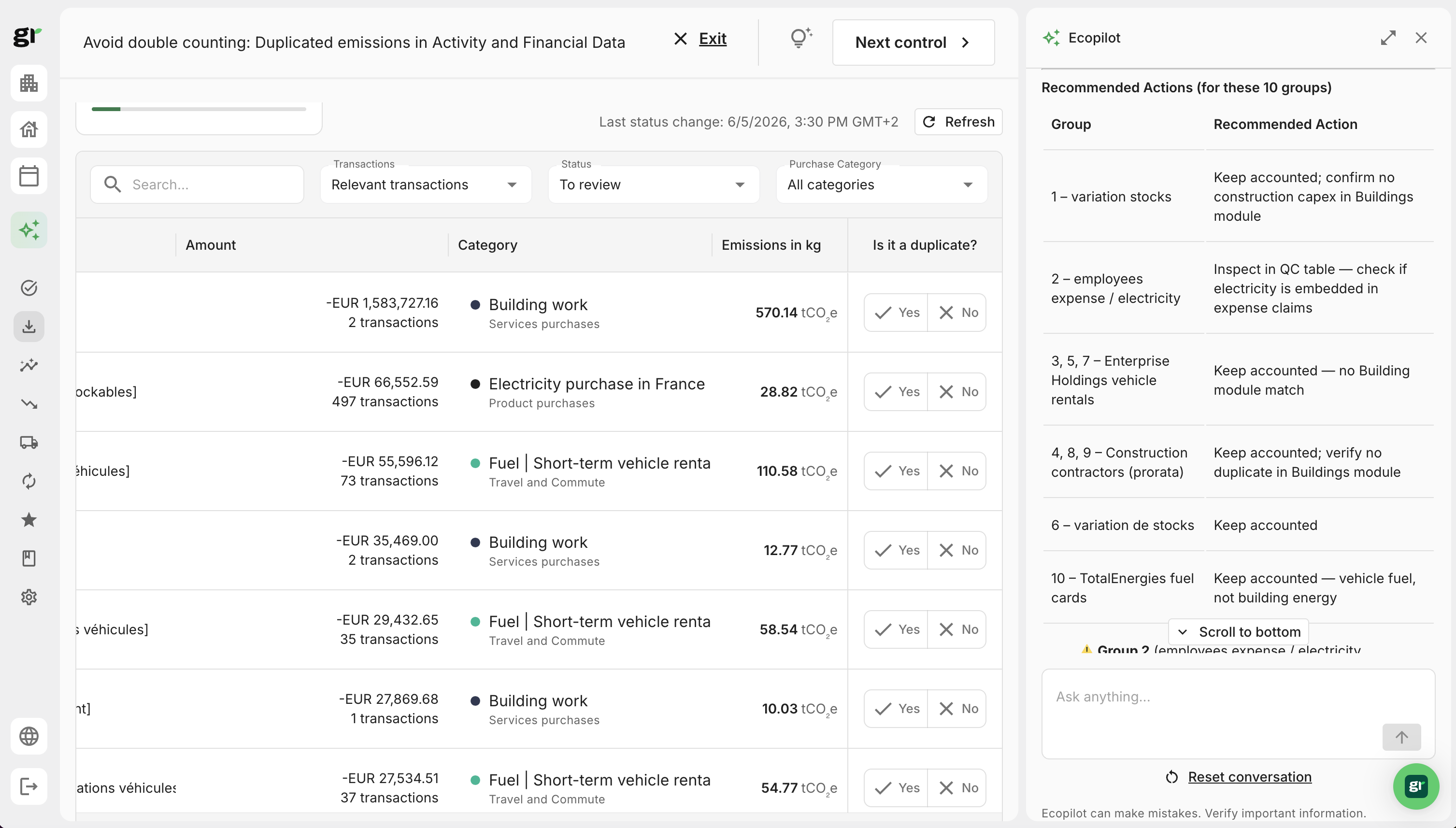Open the home icon in sidebar
1456x828 pixels.
[x=29, y=129]
